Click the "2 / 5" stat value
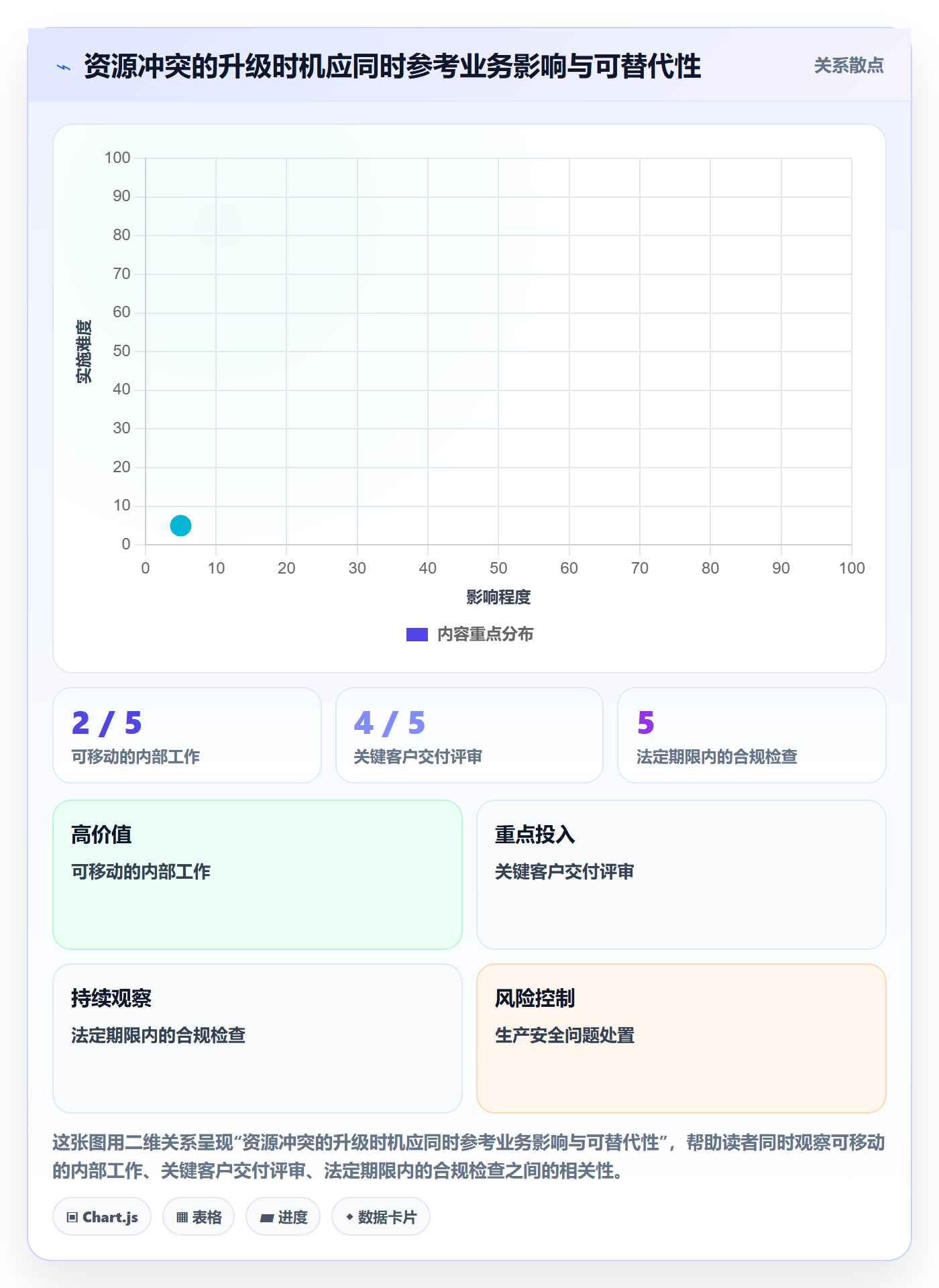The width and height of the screenshot is (939, 1288). [x=107, y=723]
